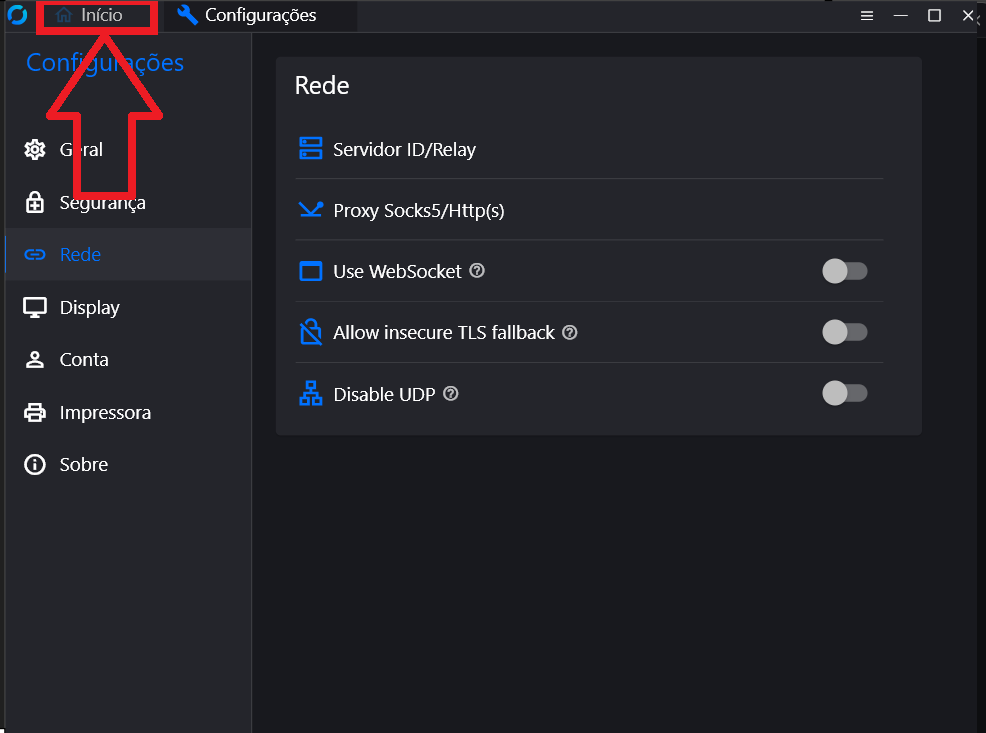Image resolution: width=986 pixels, height=733 pixels.
Task: Click help icon beside Disable UDP
Action: (451, 394)
